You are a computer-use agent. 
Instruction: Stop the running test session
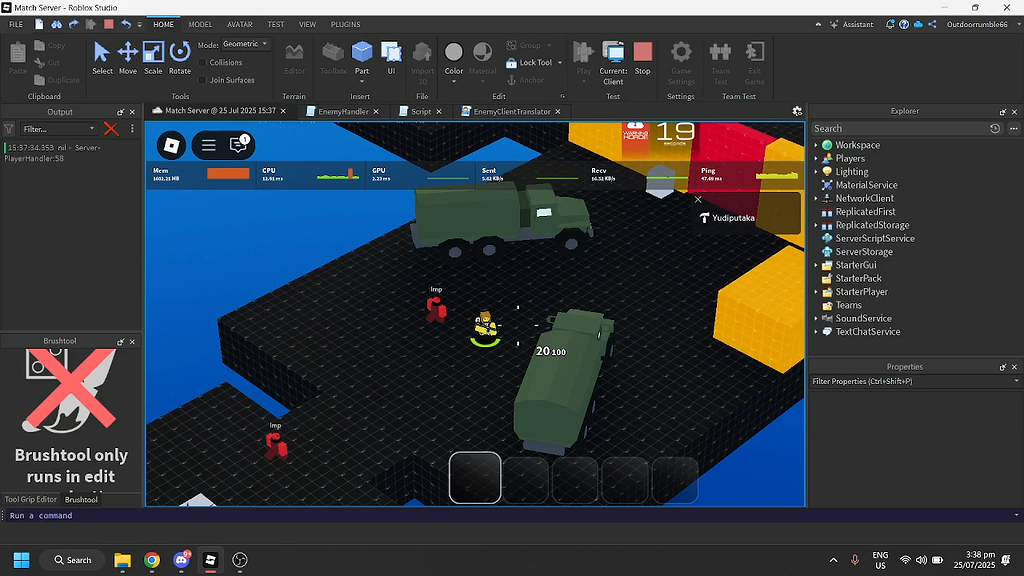[642, 57]
